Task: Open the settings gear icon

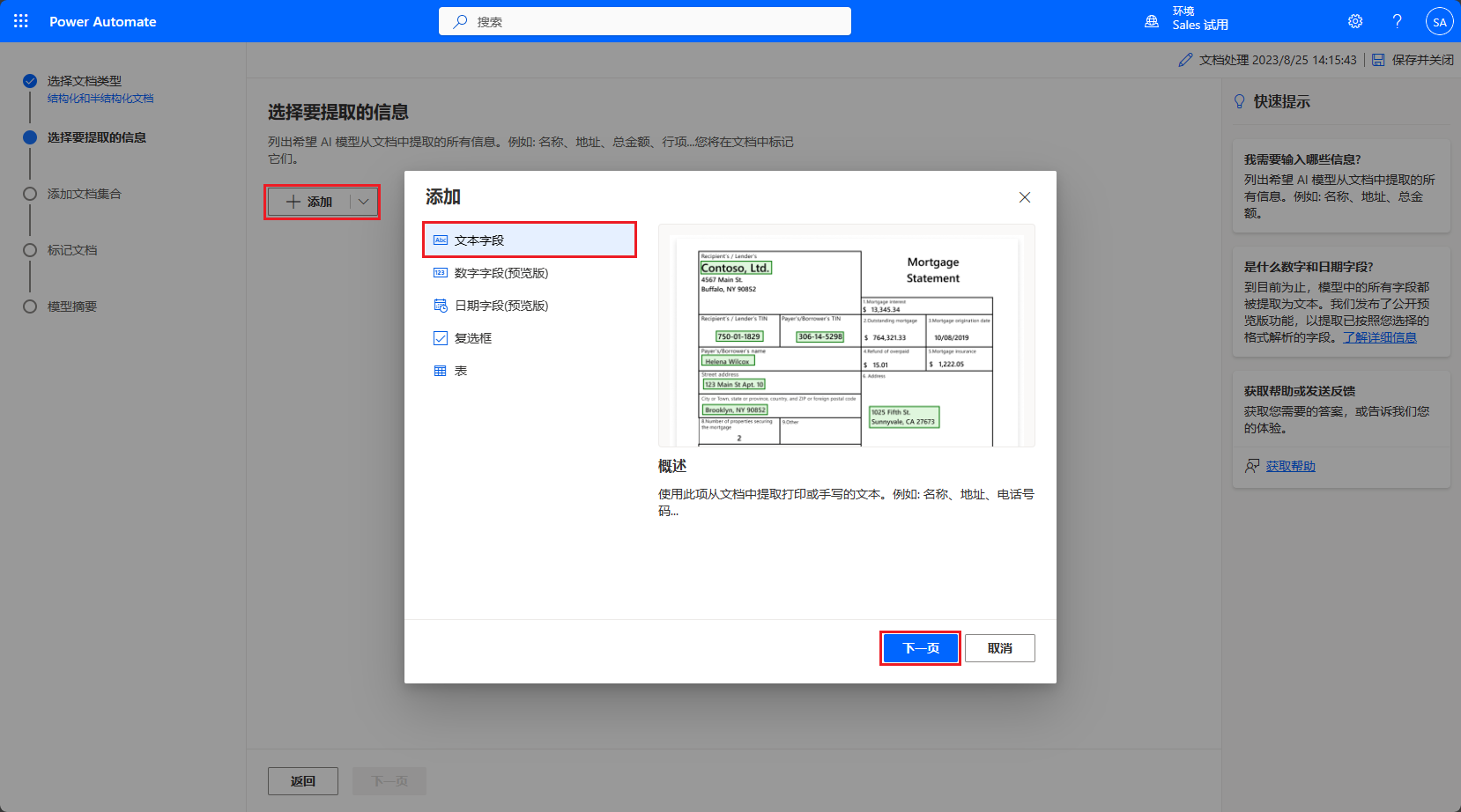Action: 1355,21
